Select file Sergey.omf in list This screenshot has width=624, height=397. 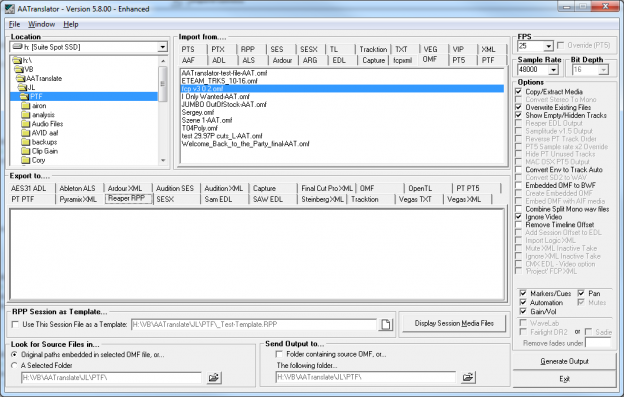pyautogui.click(x=198, y=113)
